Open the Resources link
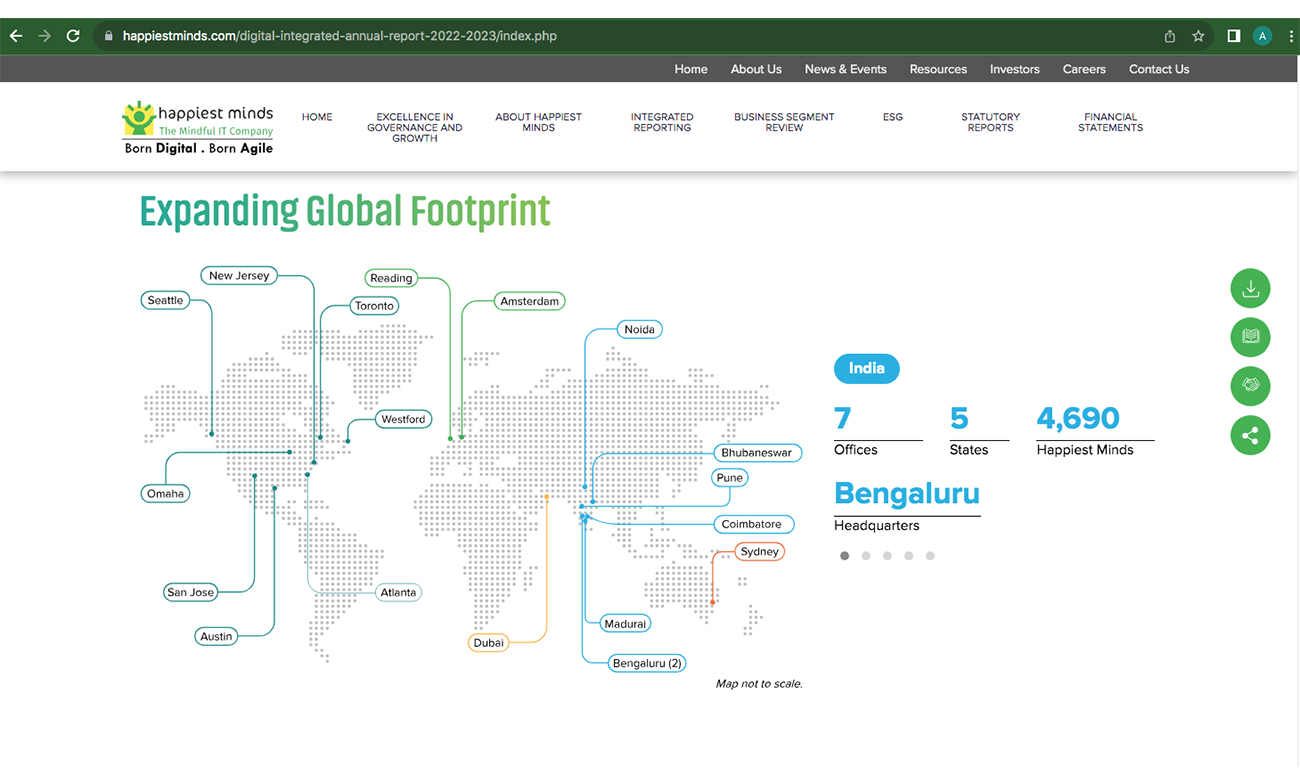This screenshot has width=1300, height=784. 938,69
